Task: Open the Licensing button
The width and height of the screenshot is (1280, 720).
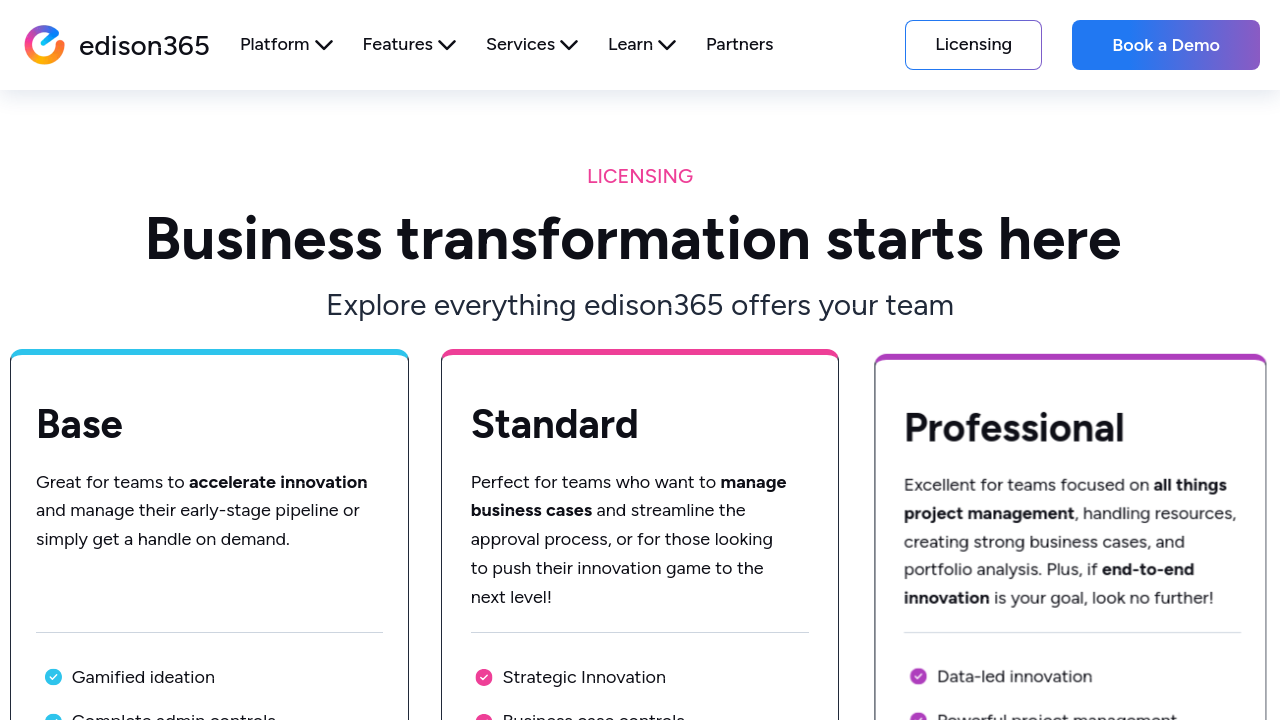Action: click(x=973, y=45)
